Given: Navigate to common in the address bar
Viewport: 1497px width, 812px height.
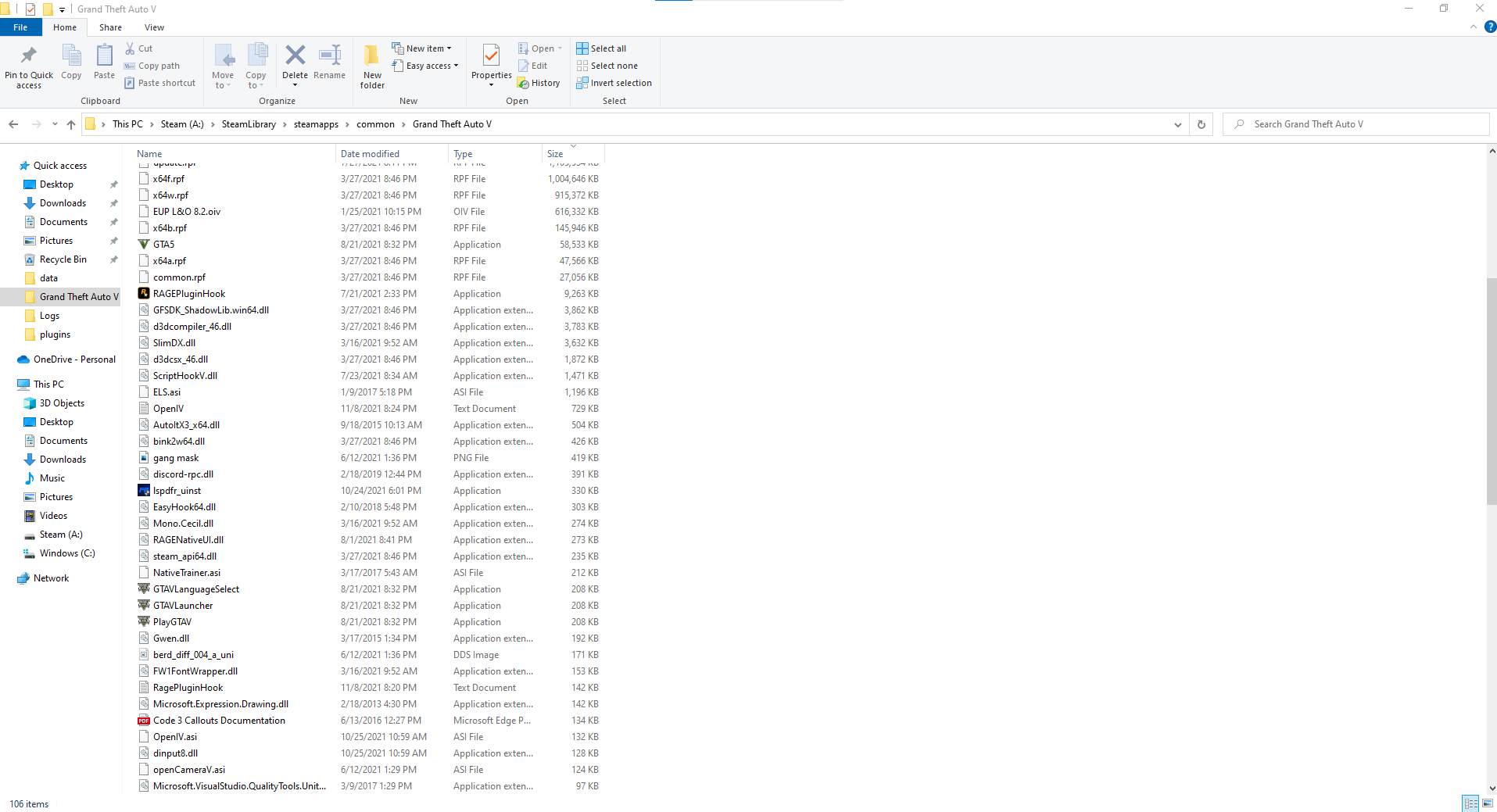Looking at the screenshot, I should click(375, 124).
